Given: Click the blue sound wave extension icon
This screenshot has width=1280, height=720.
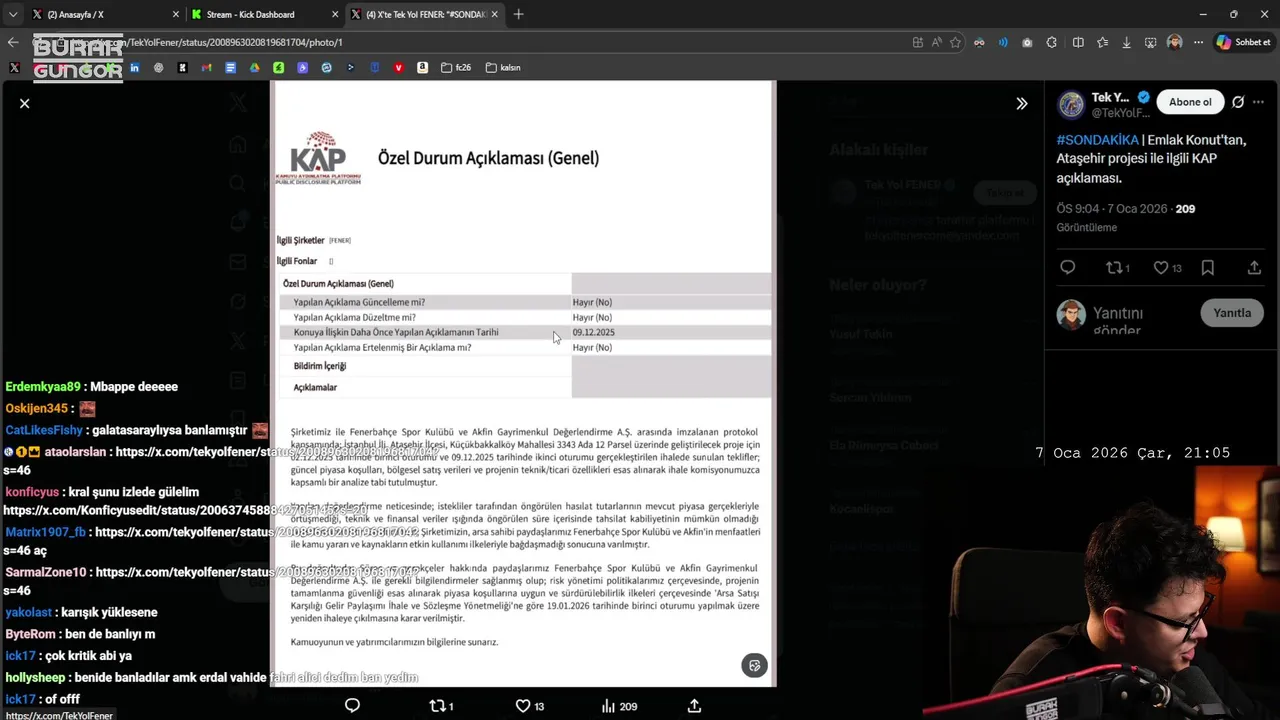Looking at the screenshot, I should 1003,42.
